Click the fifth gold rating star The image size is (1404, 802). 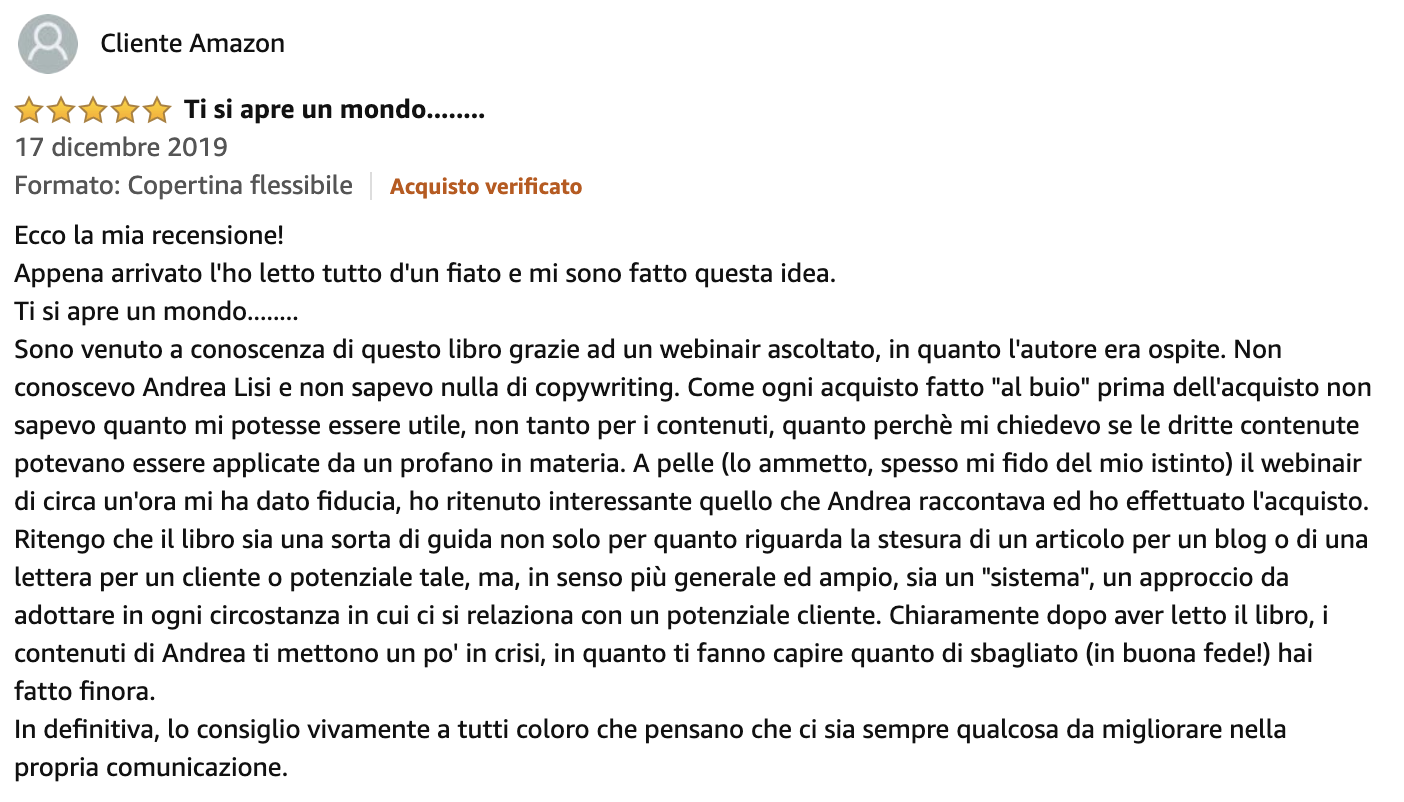(157, 110)
